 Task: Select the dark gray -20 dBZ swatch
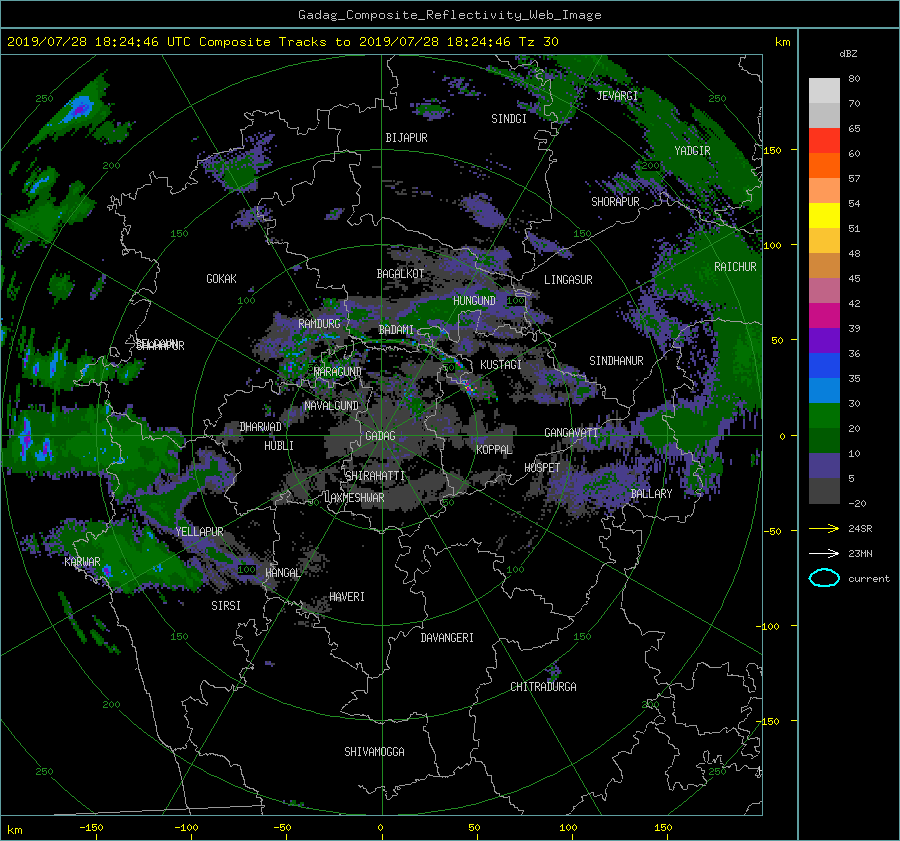pos(824,490)
